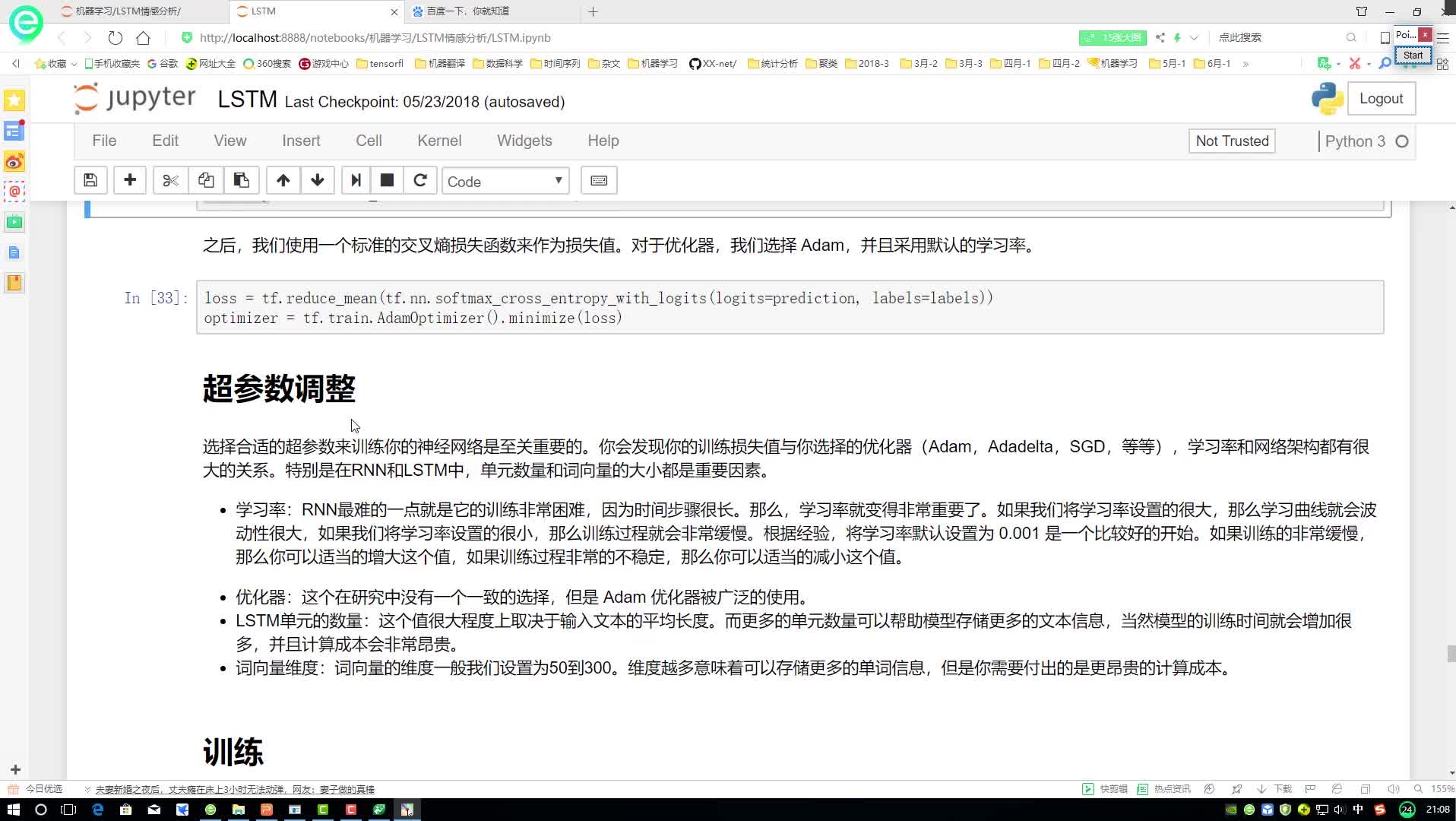The height and width of the screenshot is (821, 1456).
Task: Paste cells below icon
Action: point(242,180)
